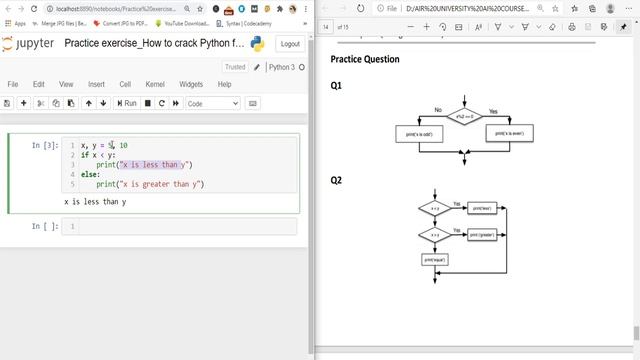Move selected cell up
The width and height of the screenshot is (640, 360).
(x=89, y=103)
